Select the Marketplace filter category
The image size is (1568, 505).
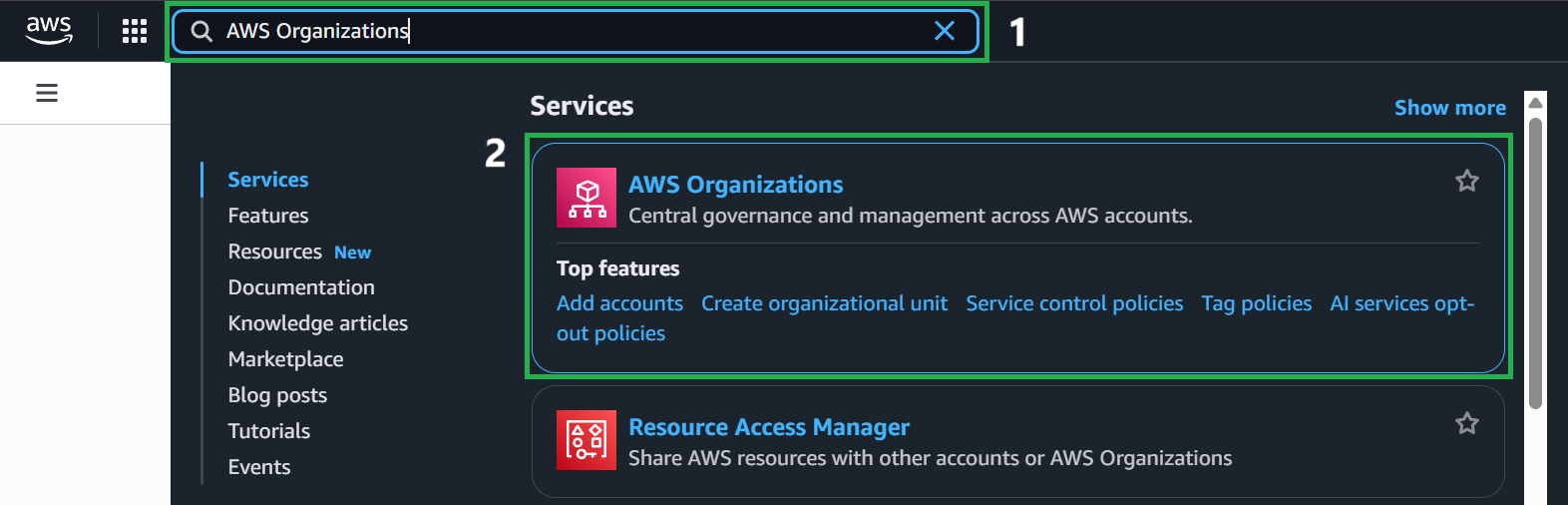(285, 359)
